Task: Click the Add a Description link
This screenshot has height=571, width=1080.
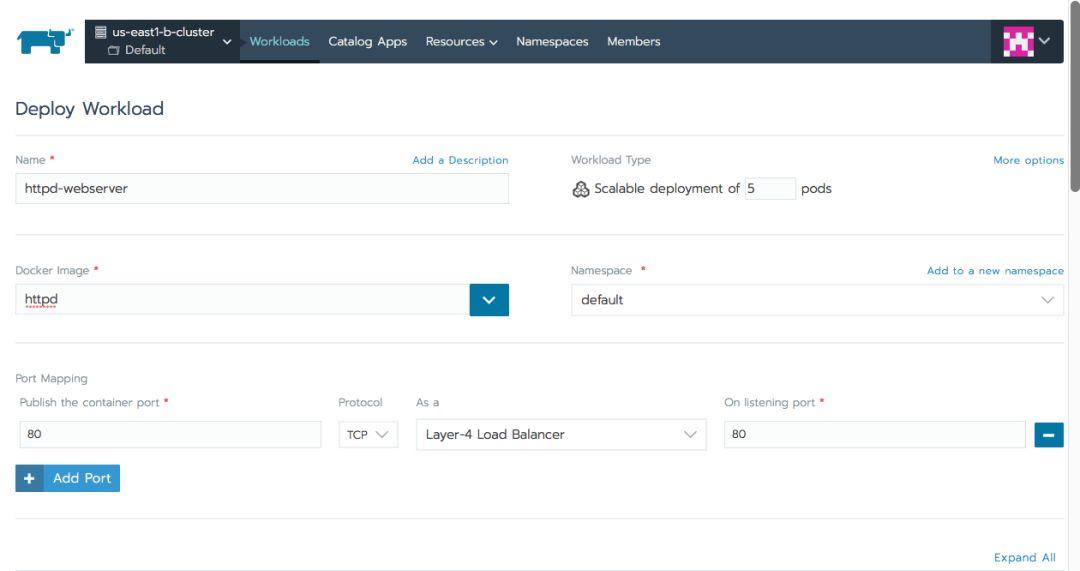Action: point(460,160)
